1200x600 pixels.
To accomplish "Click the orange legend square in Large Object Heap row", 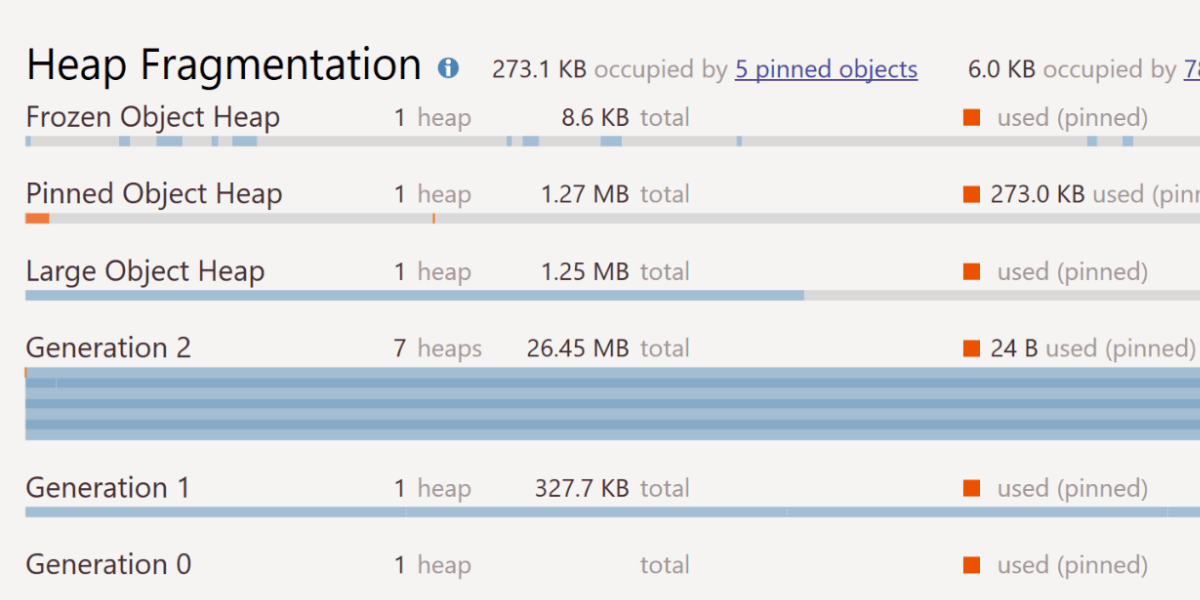I will coord(971,271).
